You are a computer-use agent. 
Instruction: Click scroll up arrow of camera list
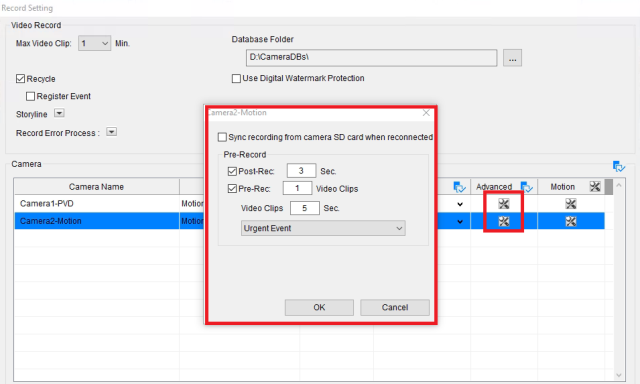click(x=619, y=185)
